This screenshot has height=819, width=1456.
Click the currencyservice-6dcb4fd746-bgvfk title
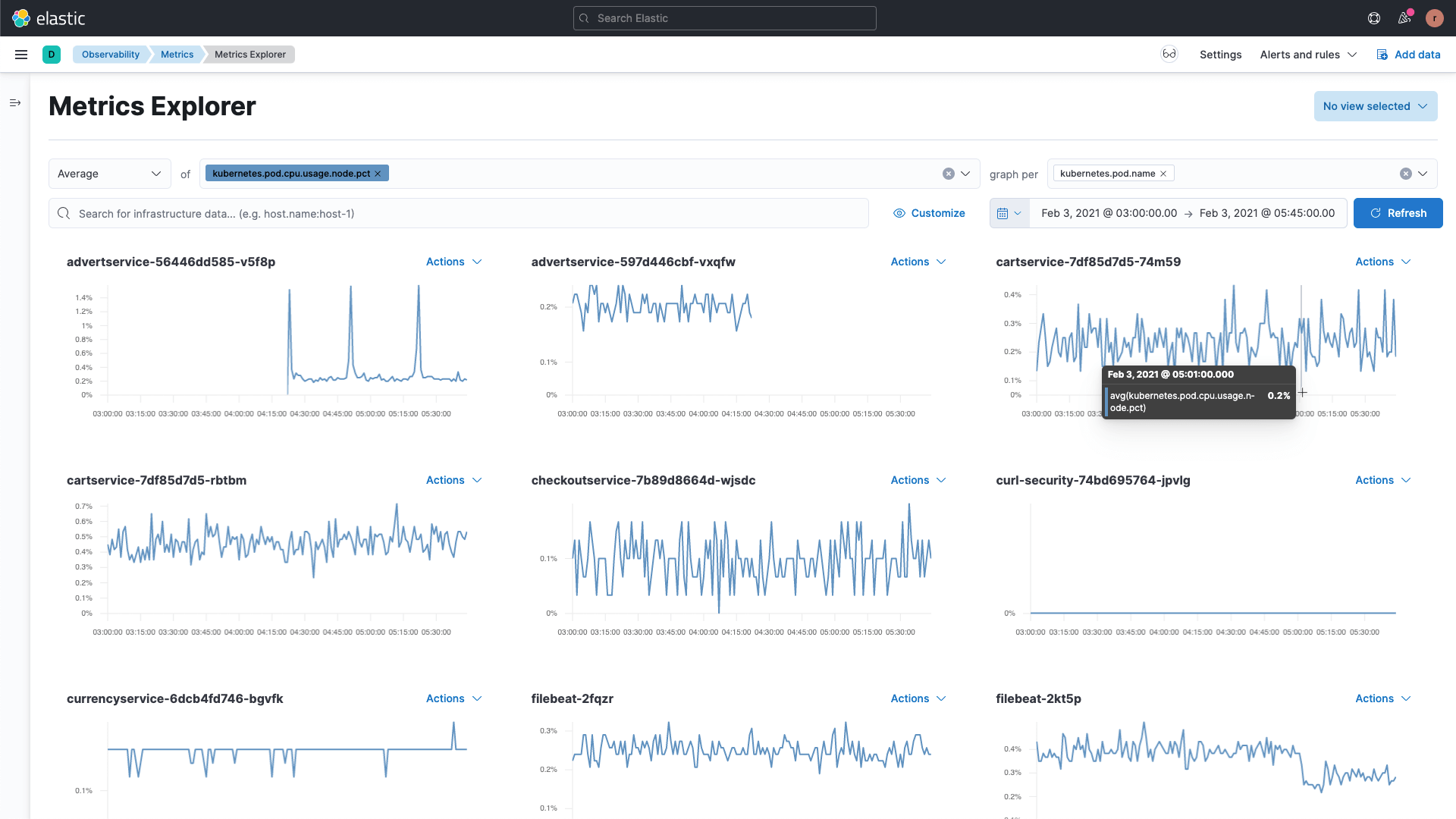coord(174,698)
